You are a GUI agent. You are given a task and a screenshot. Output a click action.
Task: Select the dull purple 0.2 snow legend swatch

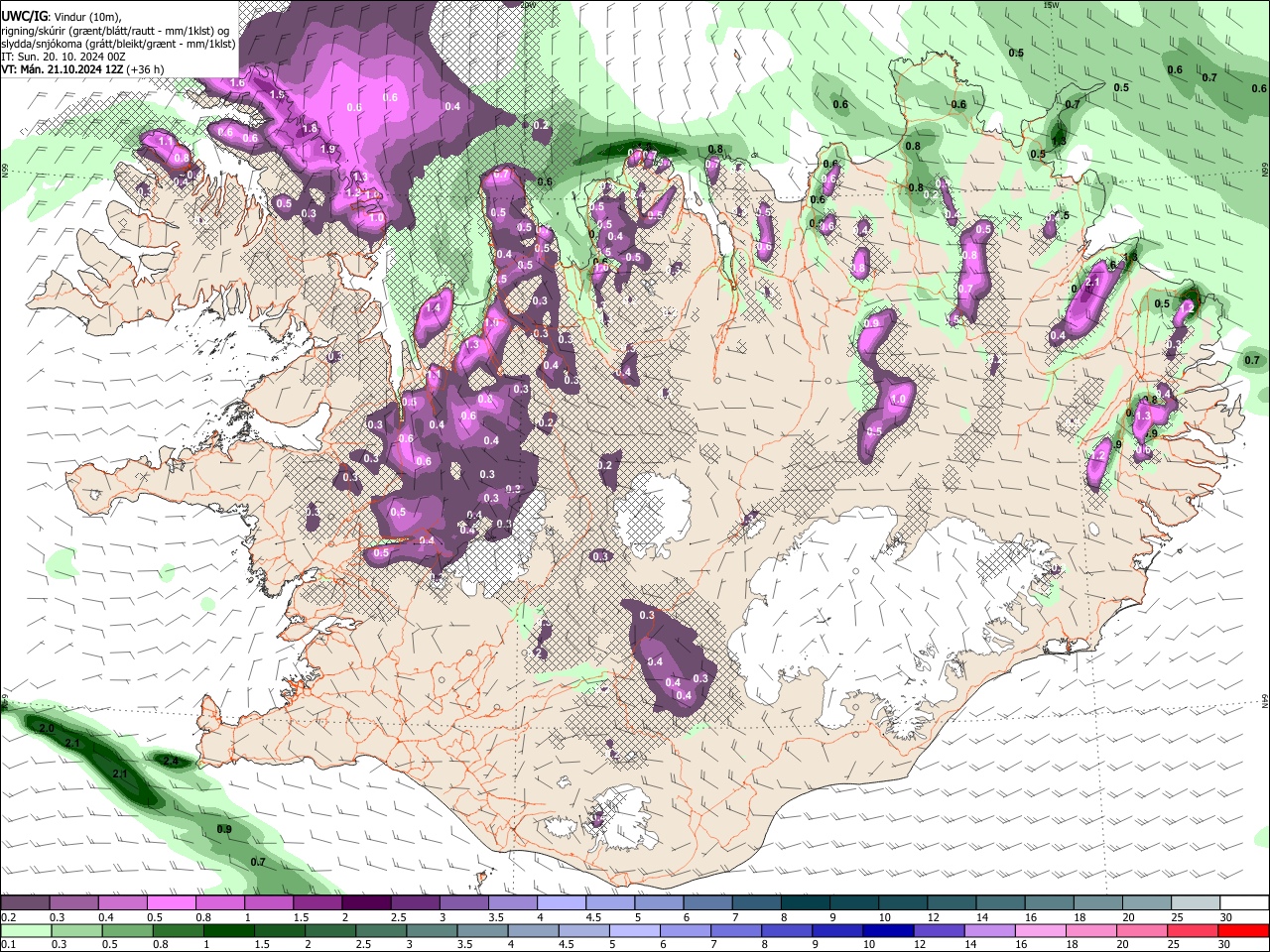[x=26, y=903]
